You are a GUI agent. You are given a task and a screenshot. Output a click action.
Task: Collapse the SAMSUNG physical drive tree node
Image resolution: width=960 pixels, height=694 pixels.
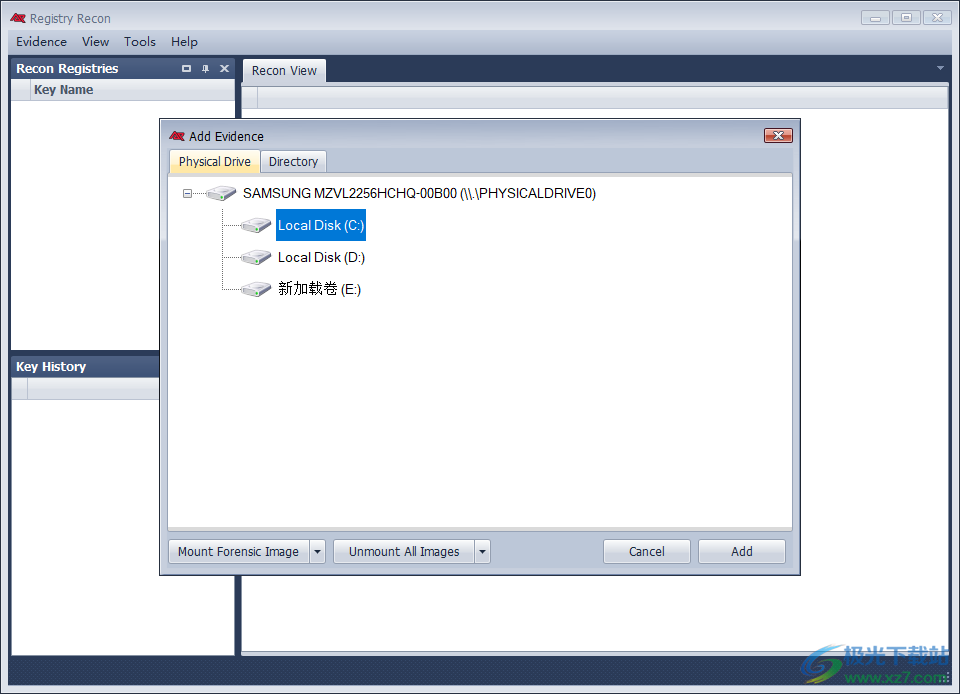click(187, 194)
